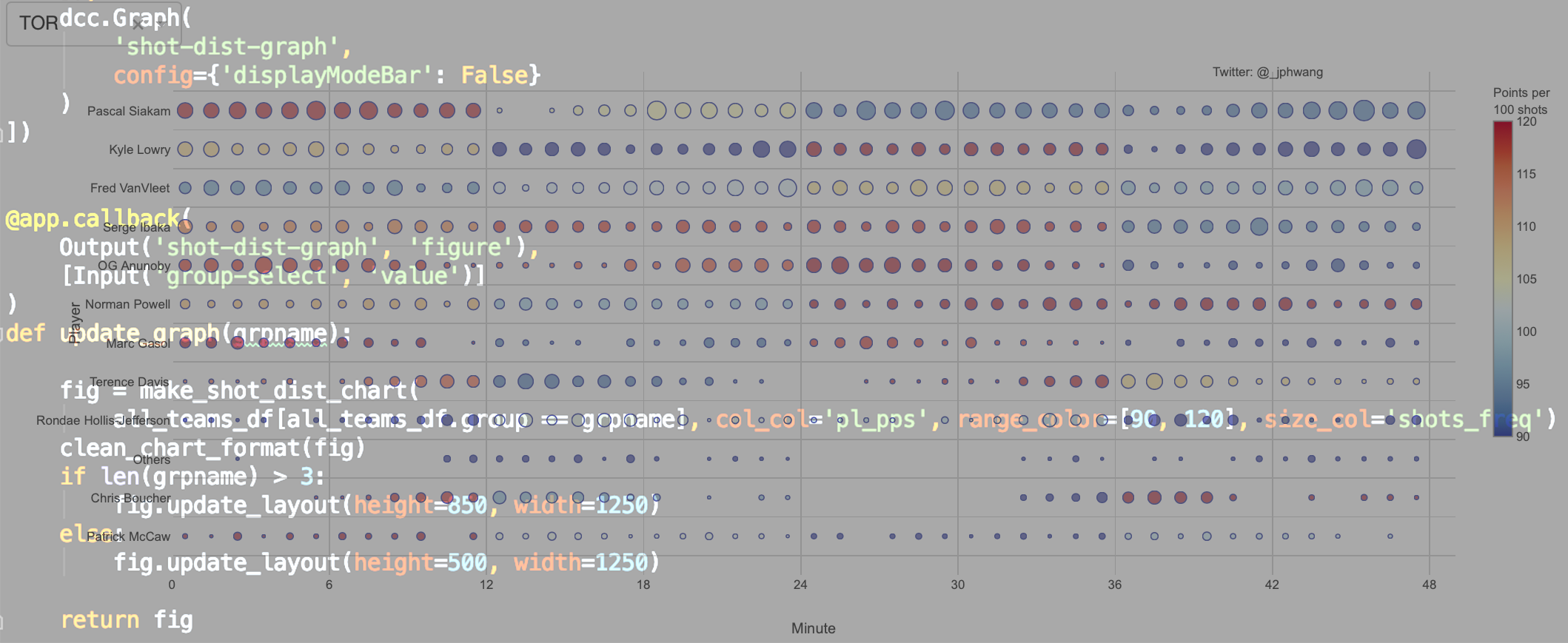
Task: Click the minute 42 axis tick
Action: [1272, 585]
